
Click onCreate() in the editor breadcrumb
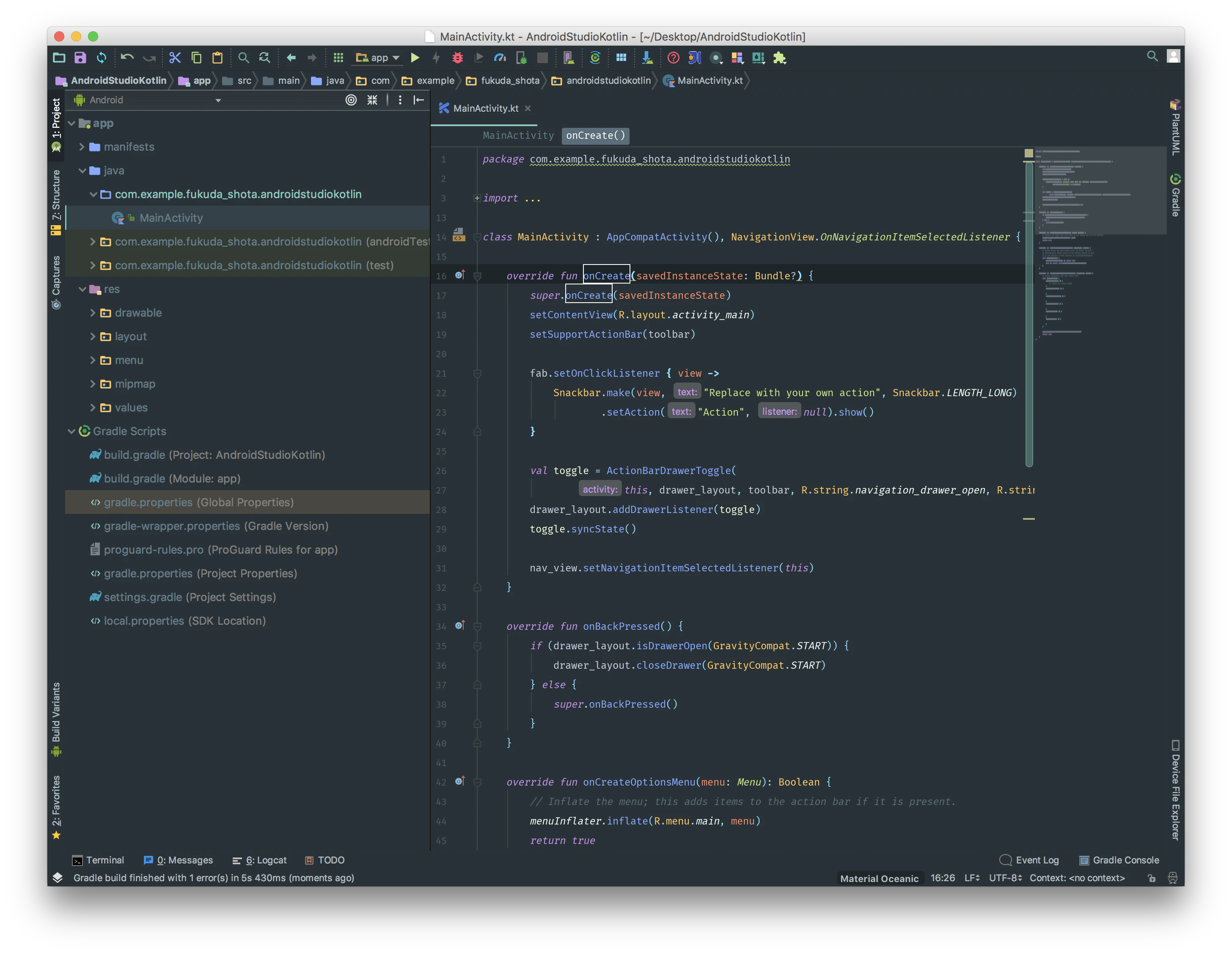(x=596, y=135)
